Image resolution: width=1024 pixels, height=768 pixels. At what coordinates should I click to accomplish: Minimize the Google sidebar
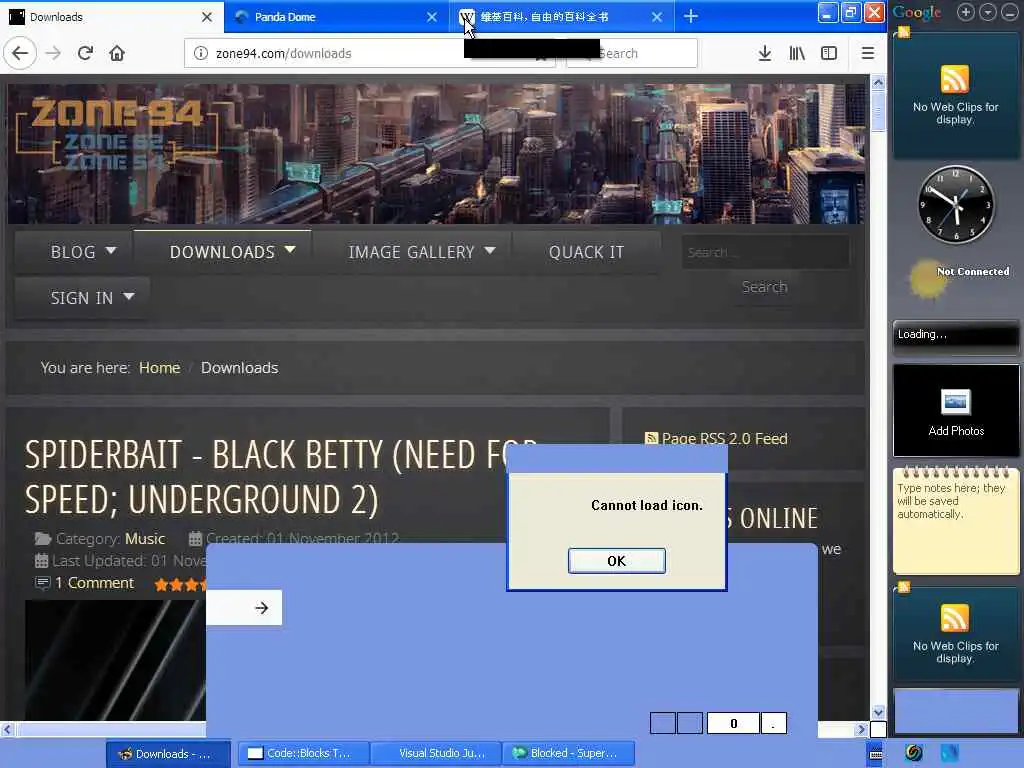tap(1010, 12)
